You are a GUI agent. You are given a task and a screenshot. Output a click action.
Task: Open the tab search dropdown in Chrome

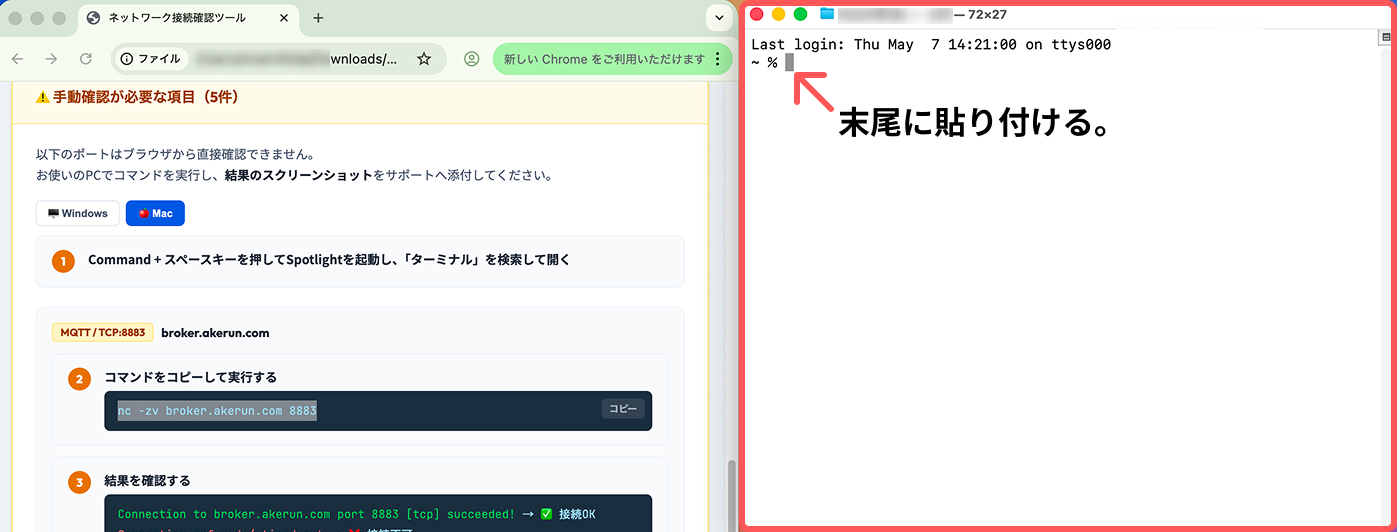coord(719,18)
